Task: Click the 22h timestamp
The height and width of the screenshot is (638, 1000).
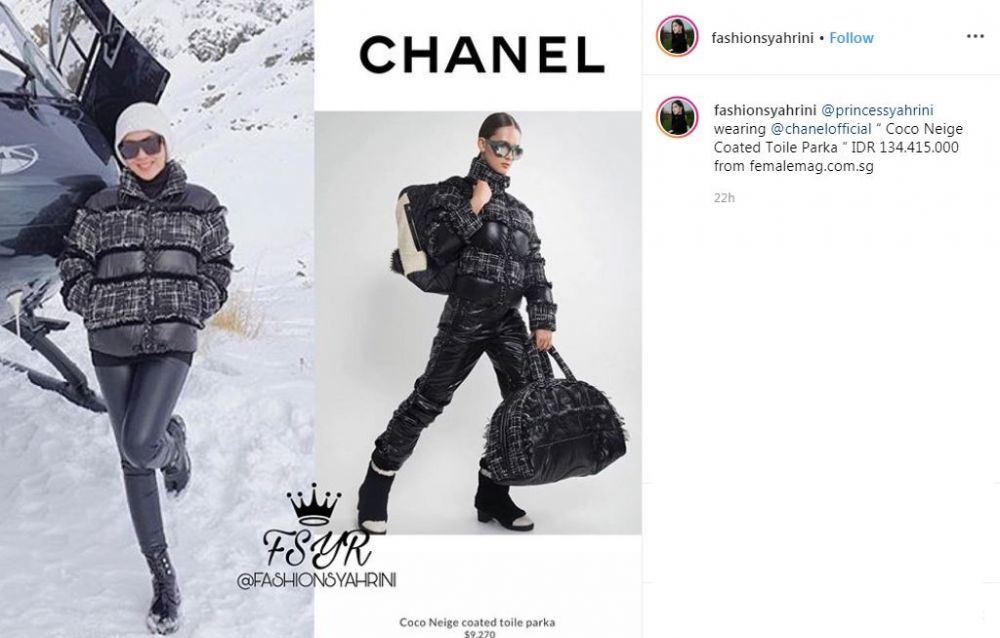Action: pyautogui.click(x=724, y=198)
